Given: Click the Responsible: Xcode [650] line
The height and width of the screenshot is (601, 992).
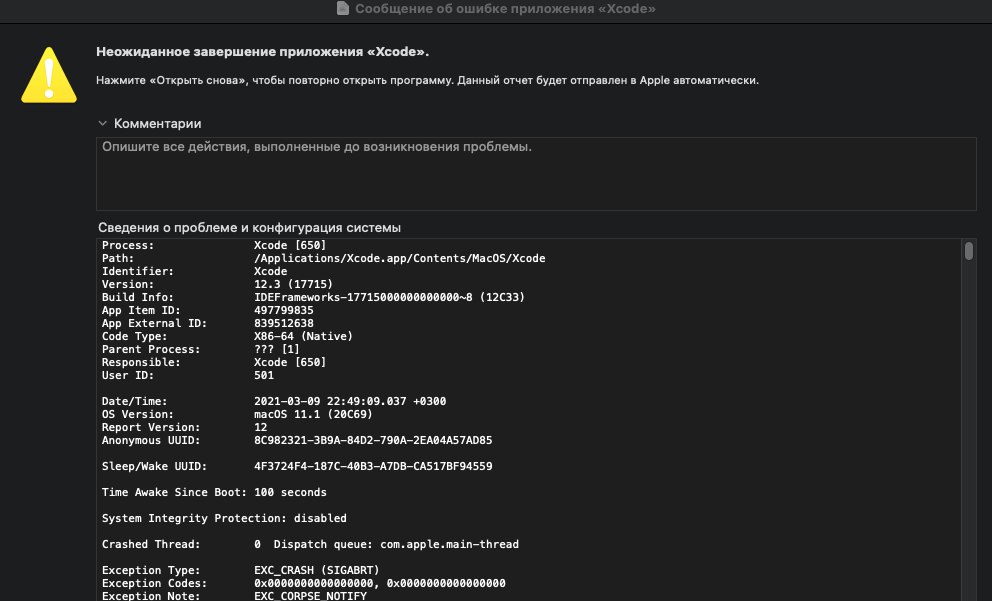Looking at the screenshot, I should click(214, 362).
